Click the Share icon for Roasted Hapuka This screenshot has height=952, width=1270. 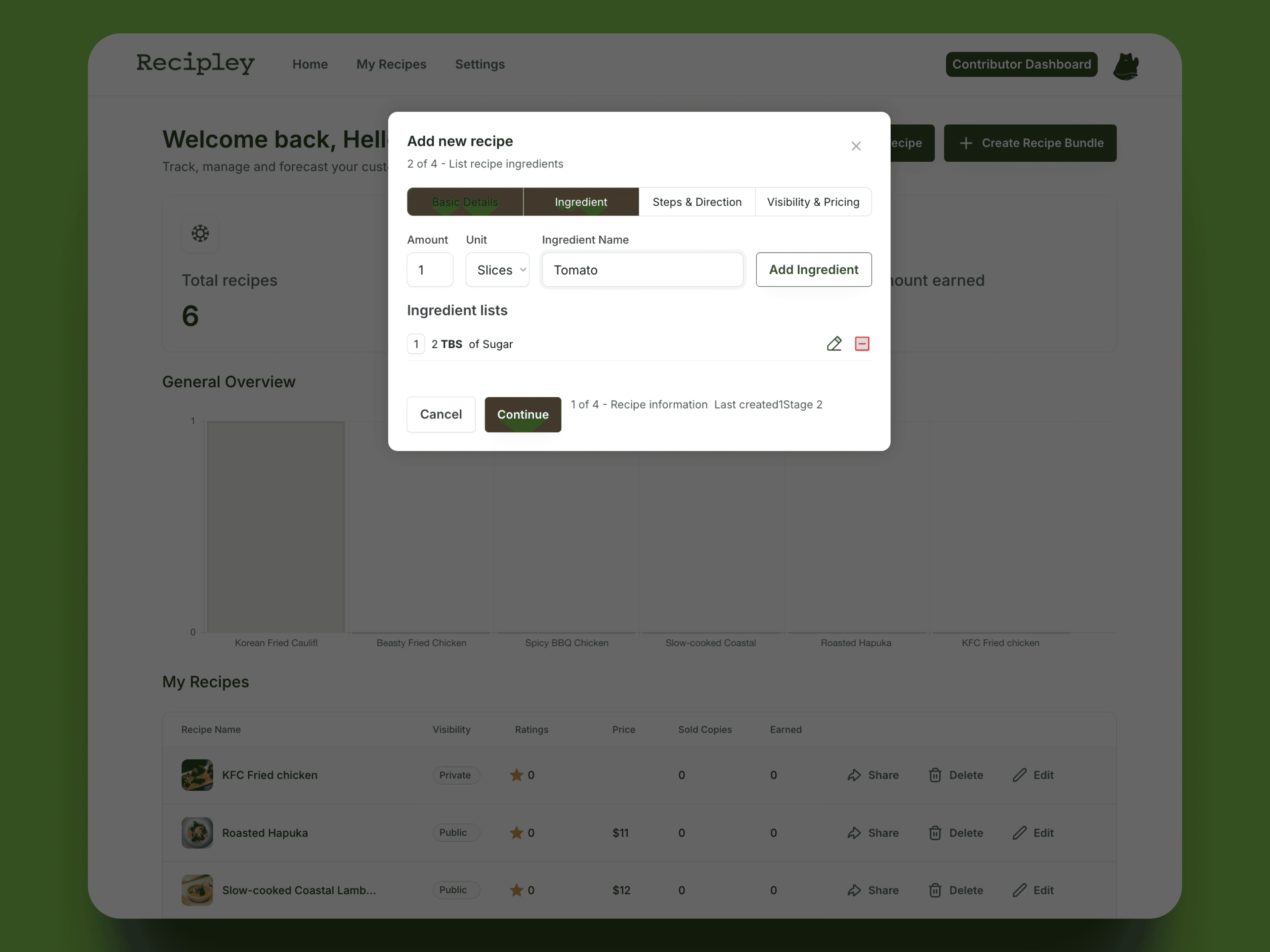pyautogui.click(x=854, y=833)
